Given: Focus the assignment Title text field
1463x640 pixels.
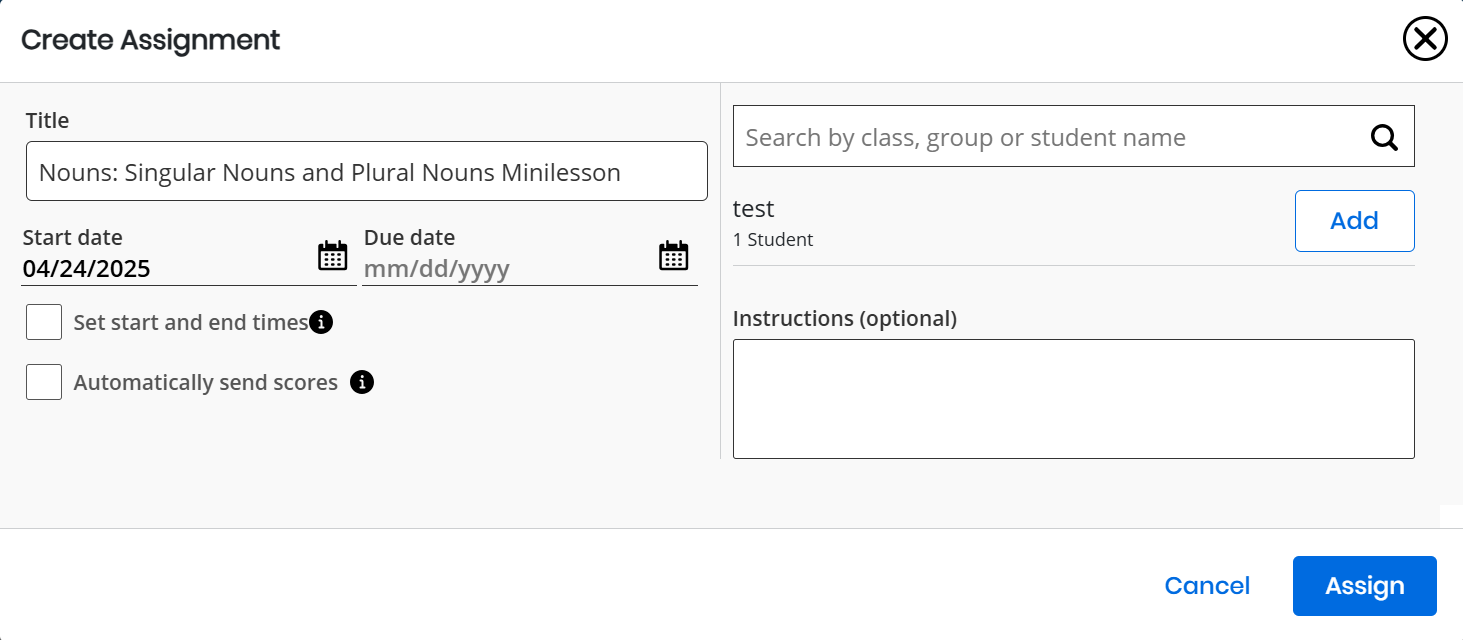Looking at the screenshot, I should coord(367,171).
